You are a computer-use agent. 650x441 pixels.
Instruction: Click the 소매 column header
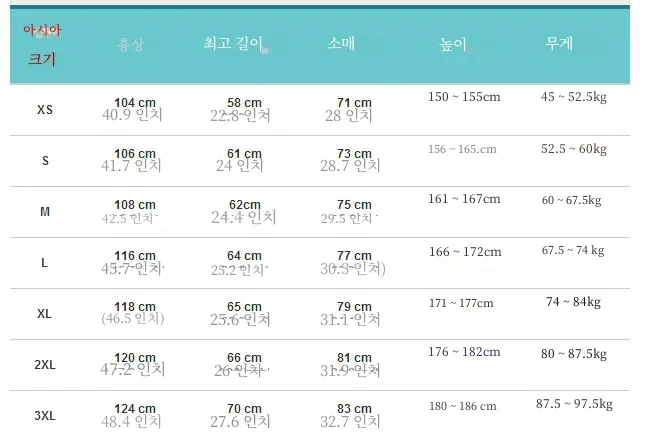pyautogui.click(x=341, y=43)
